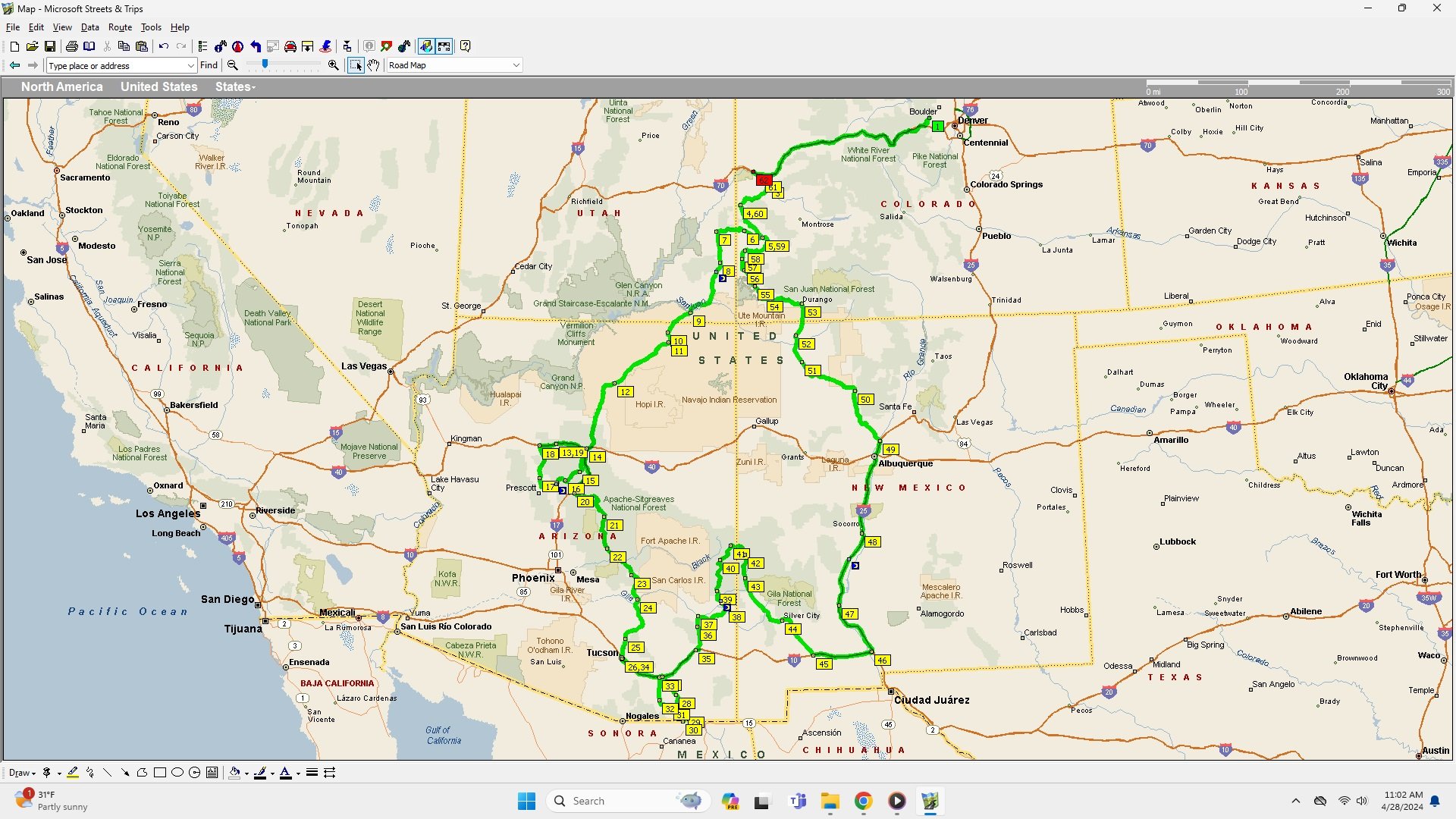
Task: Expand the Pushpin symbol dropdown arrow
Action: 59,773
